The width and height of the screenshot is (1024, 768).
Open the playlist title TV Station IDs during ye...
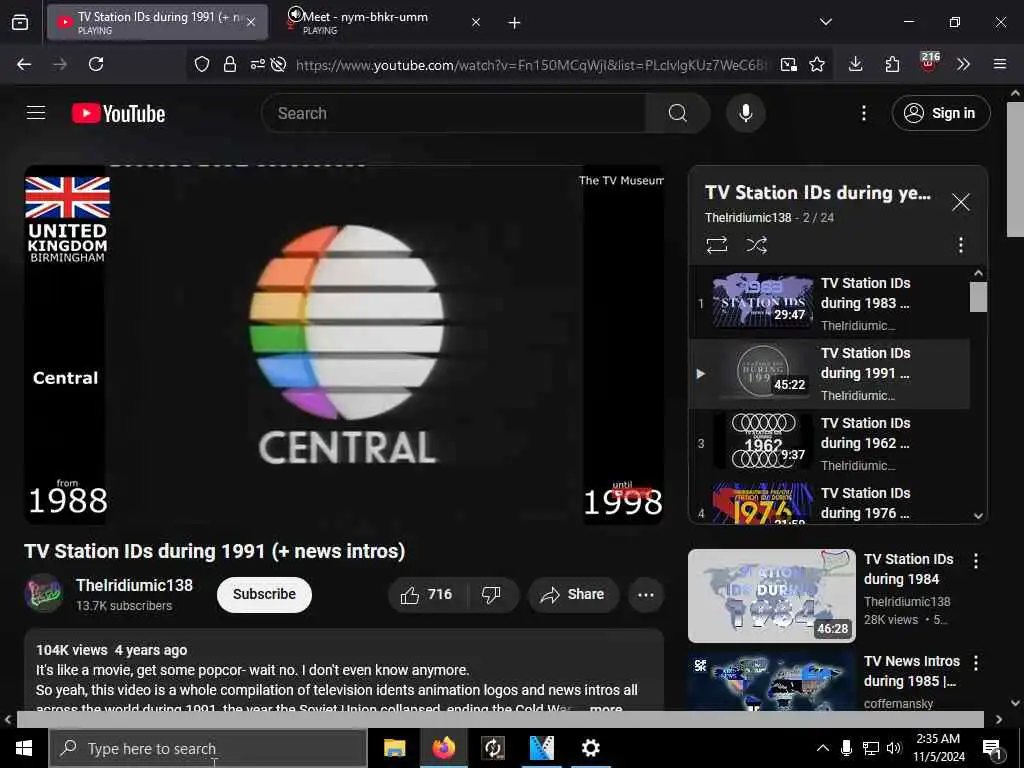(818, 193)
